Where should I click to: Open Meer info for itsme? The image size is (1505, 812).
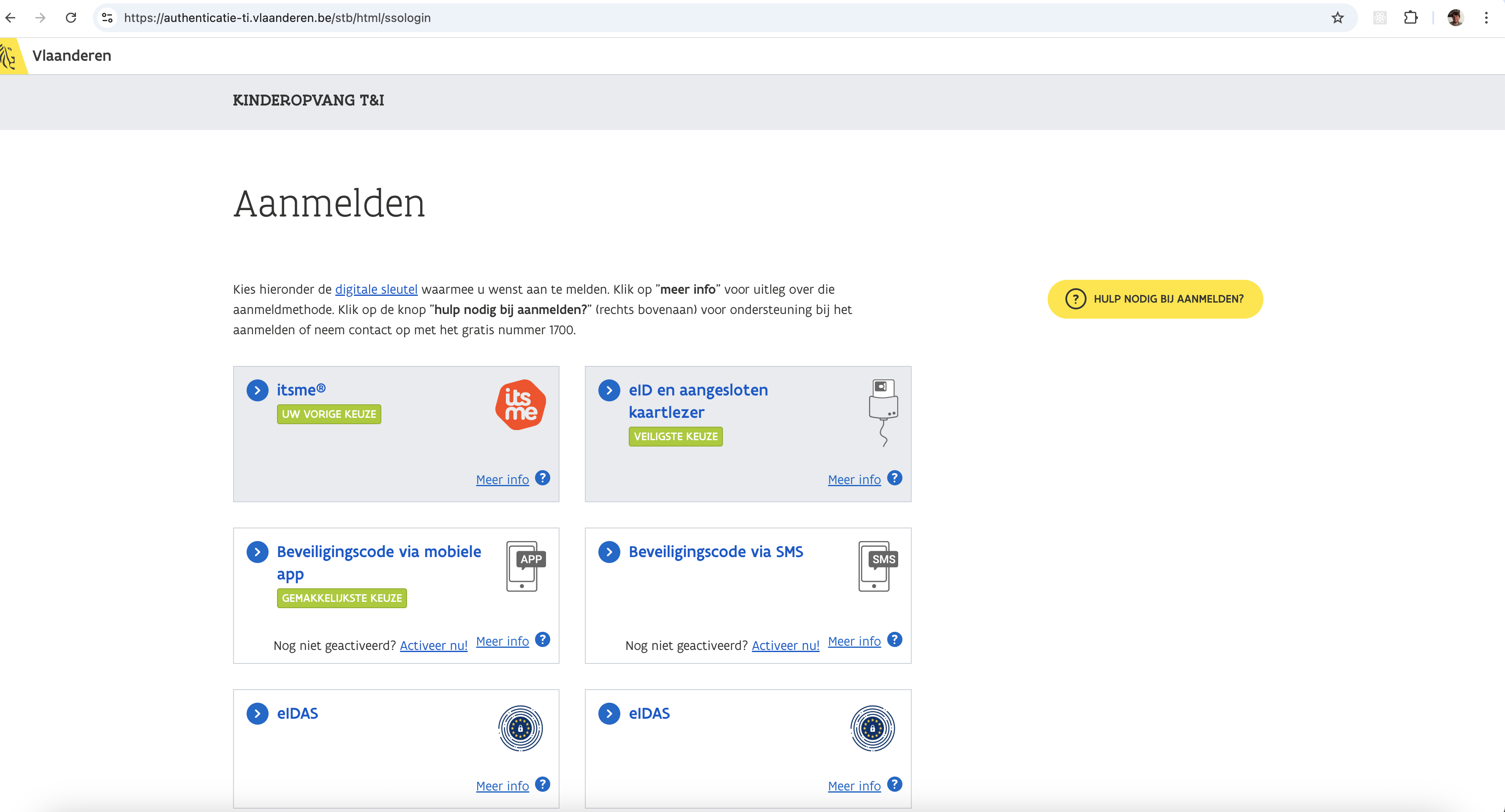click(x=503, y=480)
